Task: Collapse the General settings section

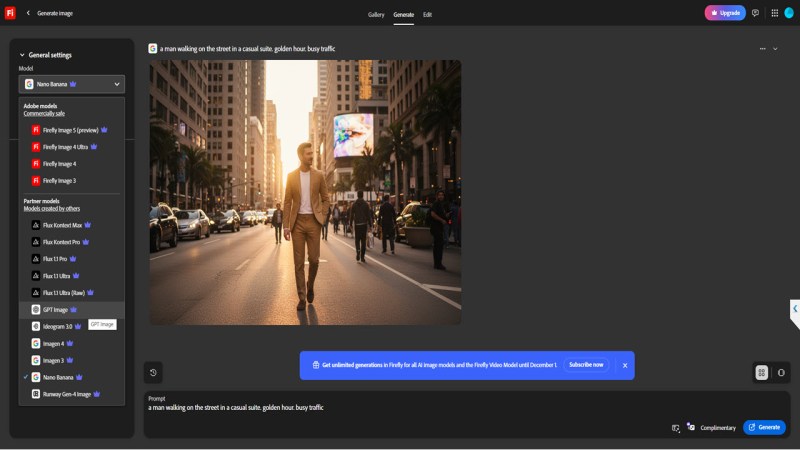Action: pos(23,55)
